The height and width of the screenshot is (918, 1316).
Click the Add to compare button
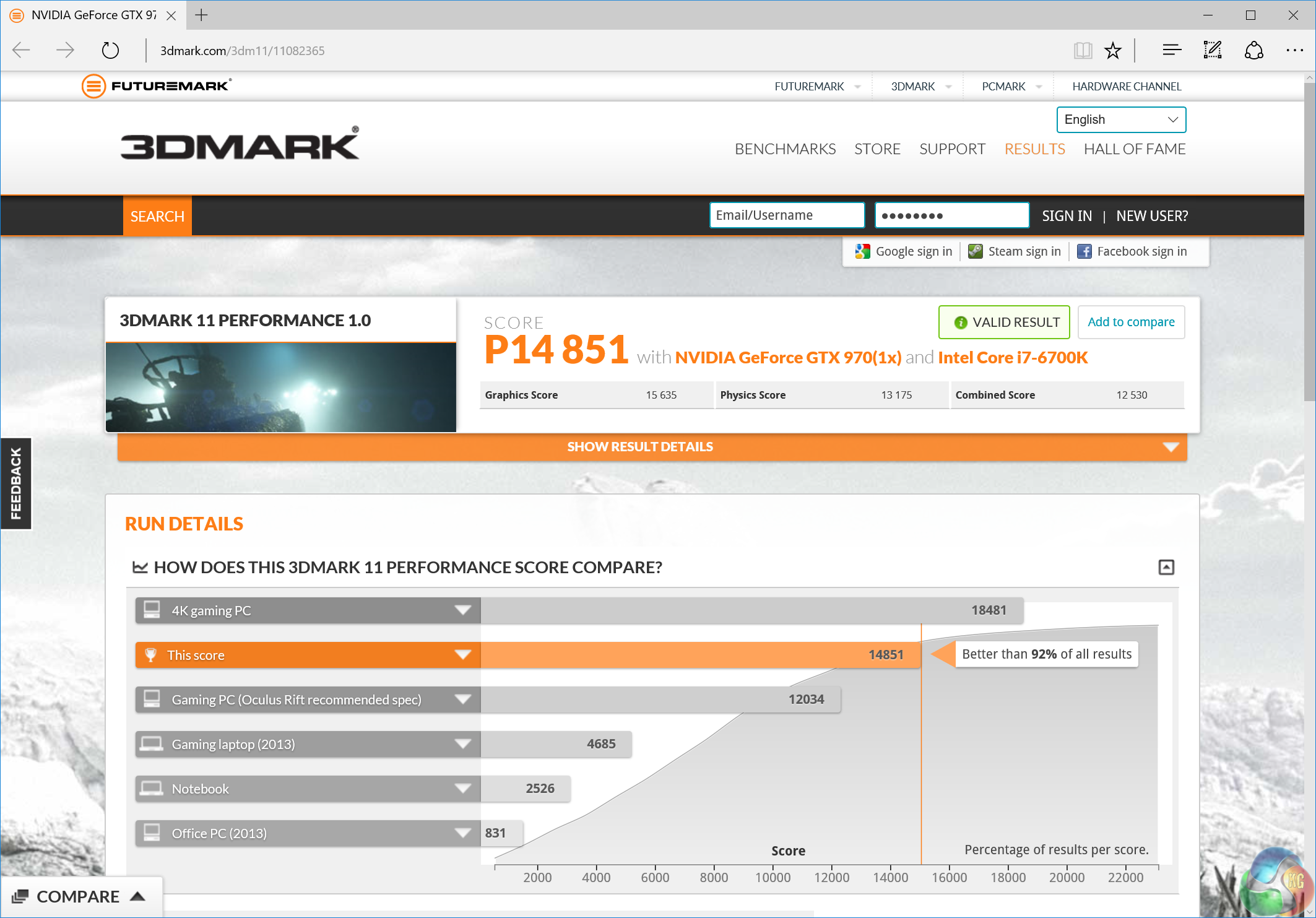(1131, 322)
